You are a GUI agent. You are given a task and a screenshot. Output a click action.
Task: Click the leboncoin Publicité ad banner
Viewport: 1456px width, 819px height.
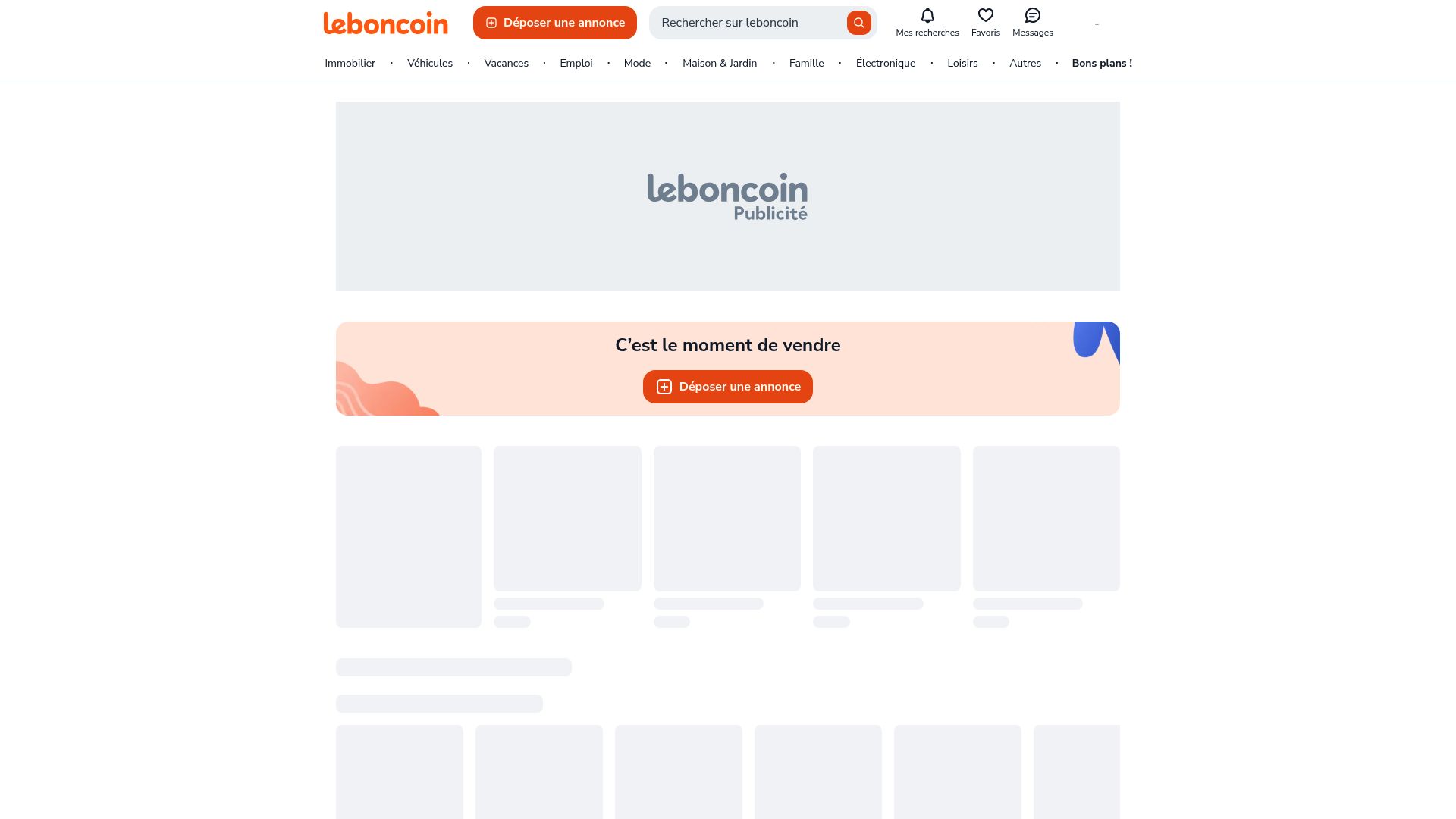728,196
